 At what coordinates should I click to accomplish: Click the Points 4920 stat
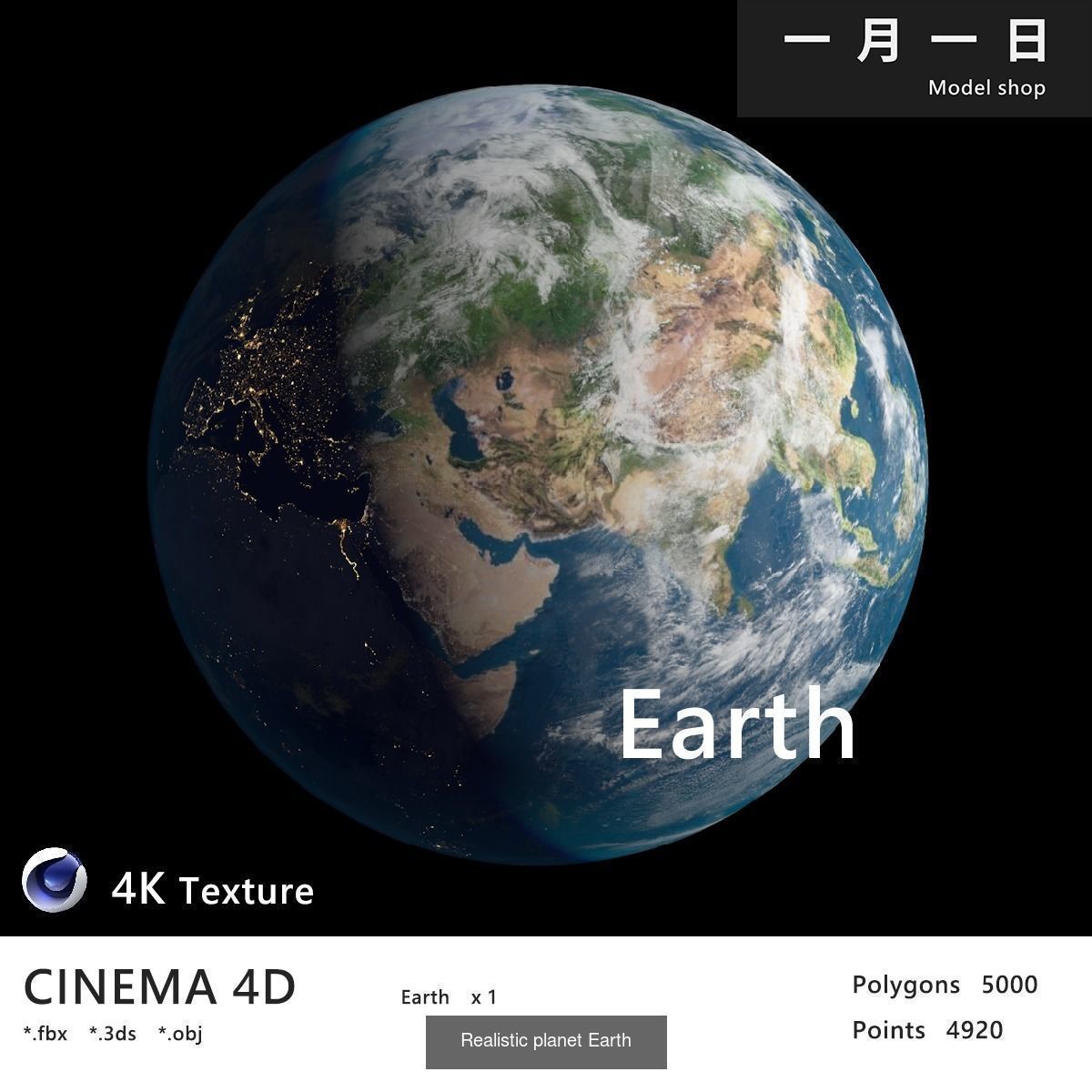(927, 1030)
